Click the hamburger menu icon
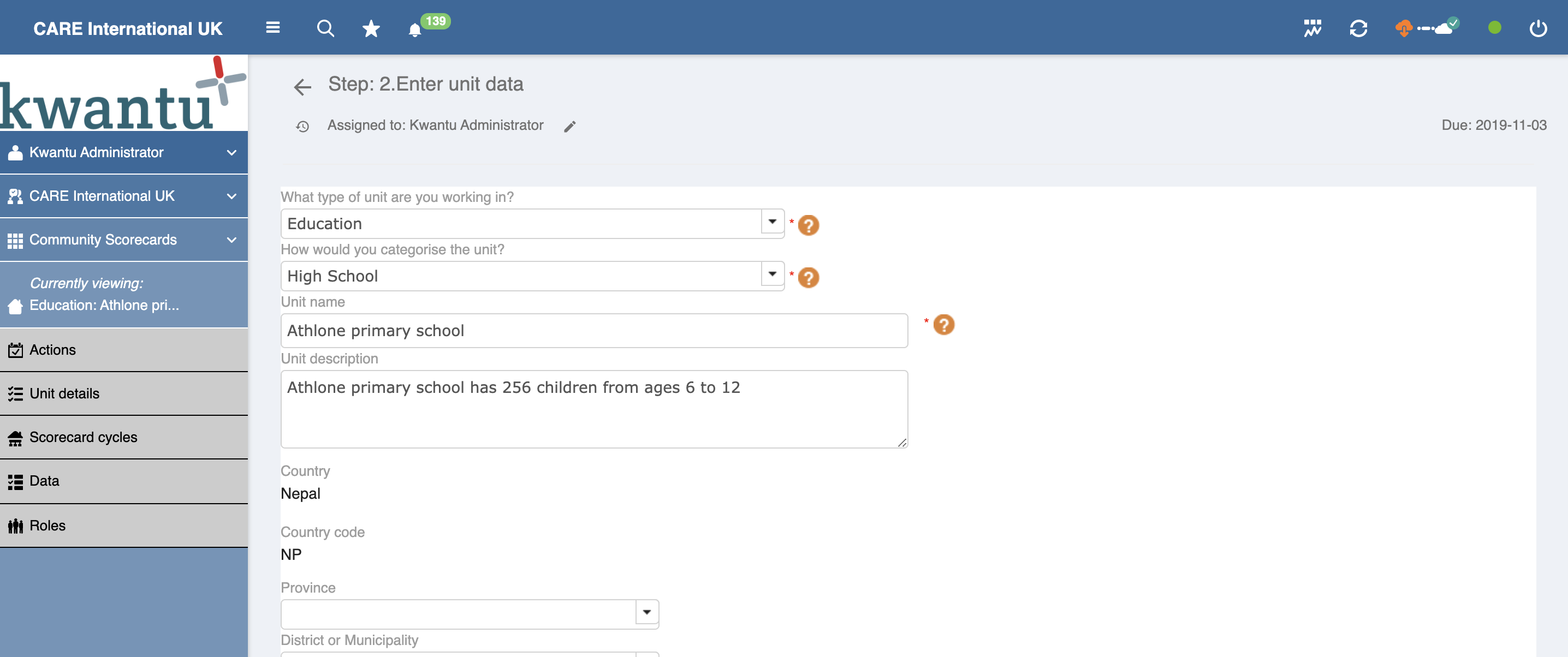 point(272,28)
